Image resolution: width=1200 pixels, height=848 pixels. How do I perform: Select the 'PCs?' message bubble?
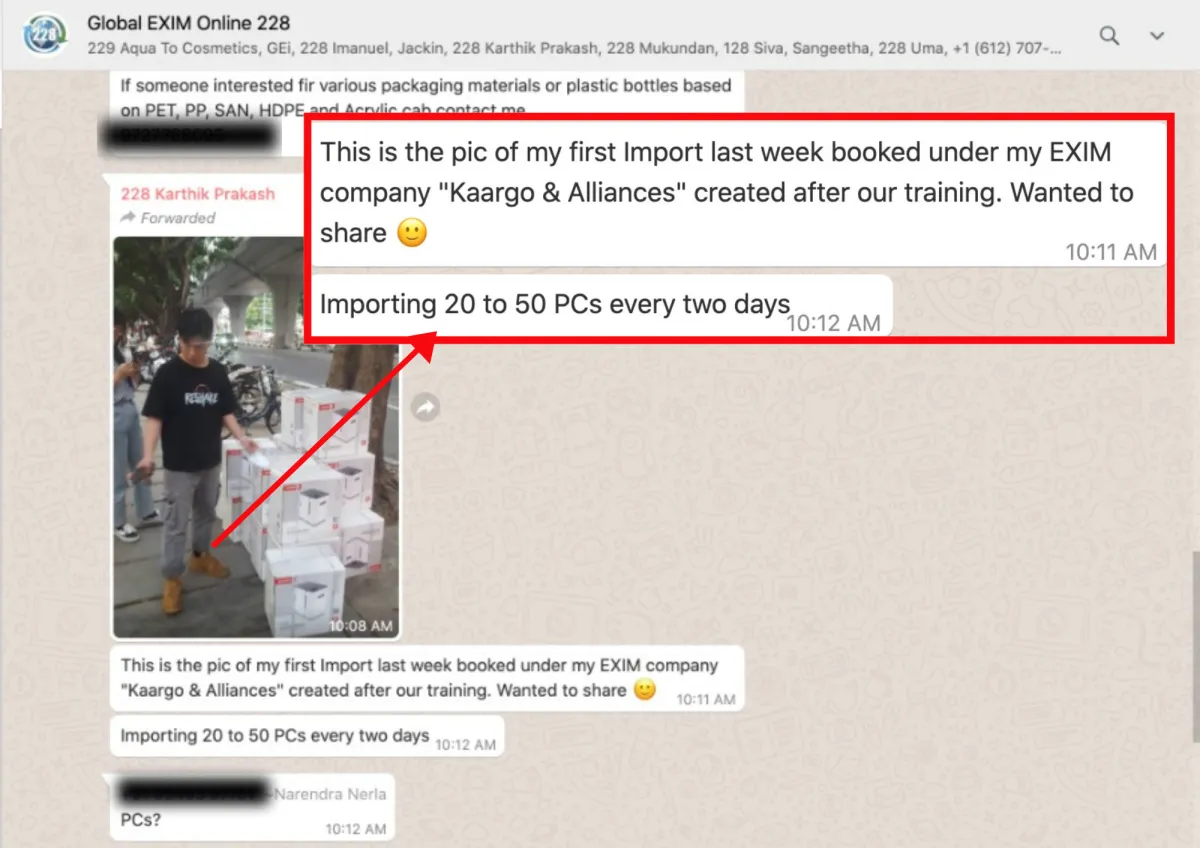pyautogui.click(x=252, y=807)
